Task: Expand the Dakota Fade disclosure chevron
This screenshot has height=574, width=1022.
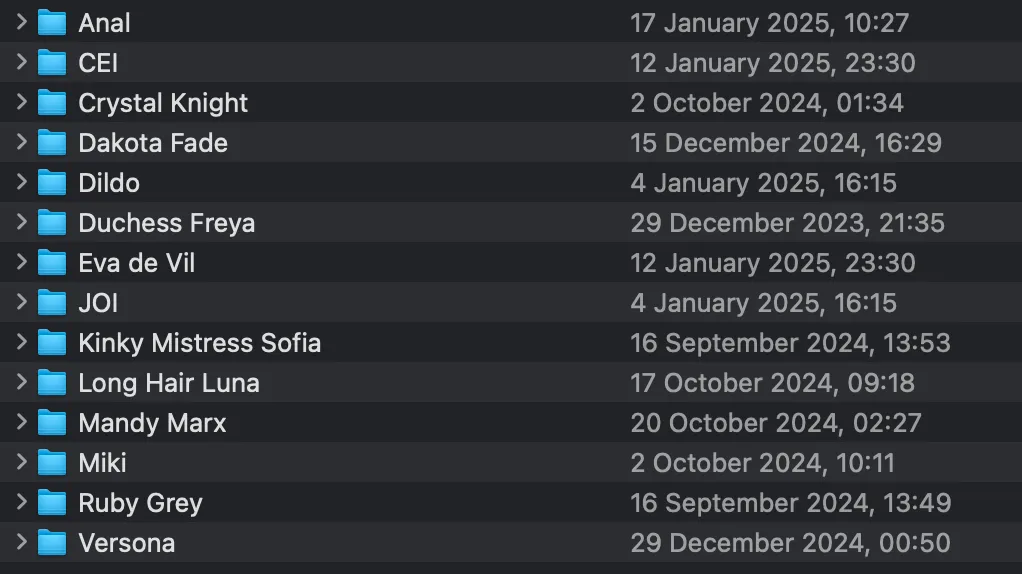Action: pos(22,141)
